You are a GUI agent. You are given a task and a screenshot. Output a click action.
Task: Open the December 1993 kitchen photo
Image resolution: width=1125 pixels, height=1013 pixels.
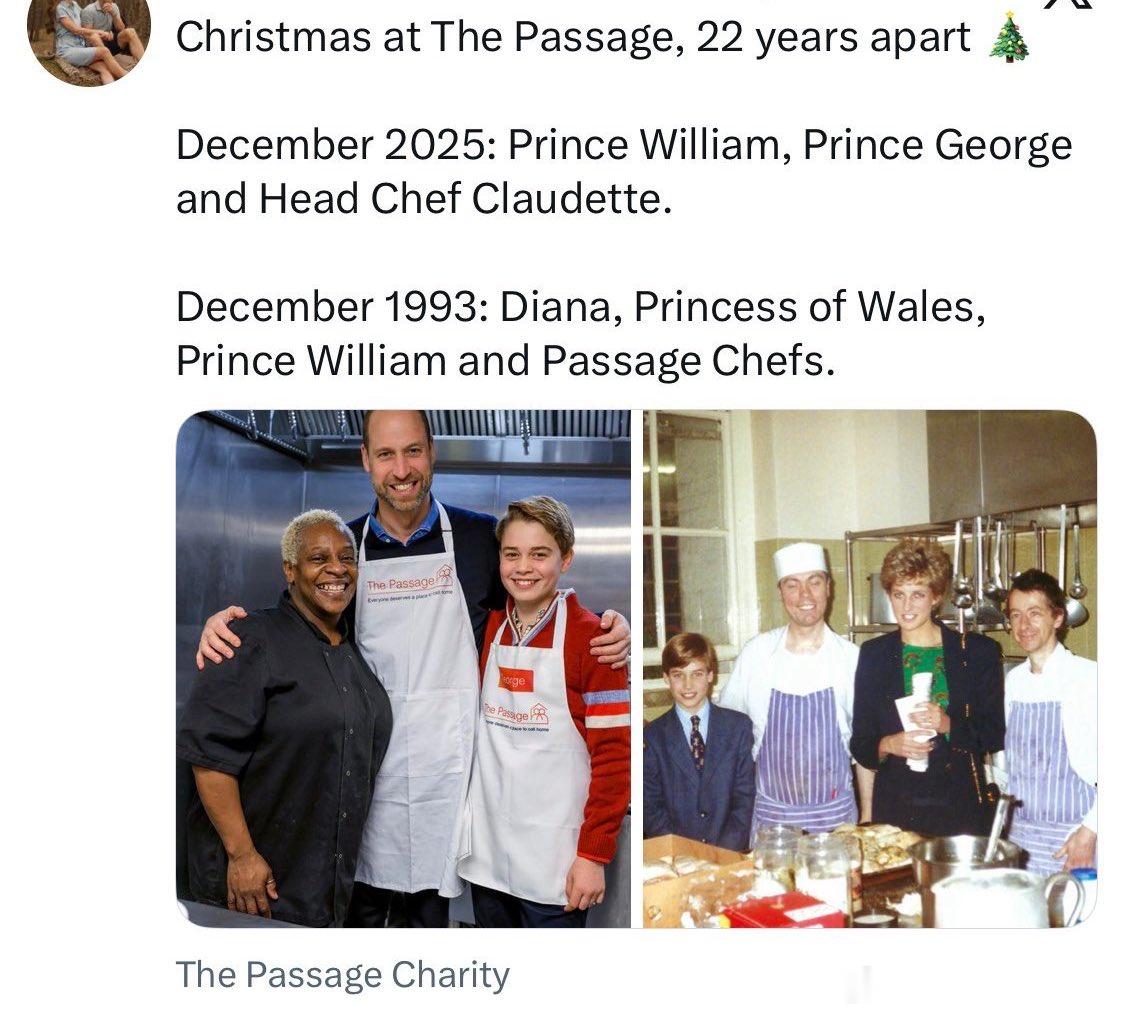click(870, 669)
